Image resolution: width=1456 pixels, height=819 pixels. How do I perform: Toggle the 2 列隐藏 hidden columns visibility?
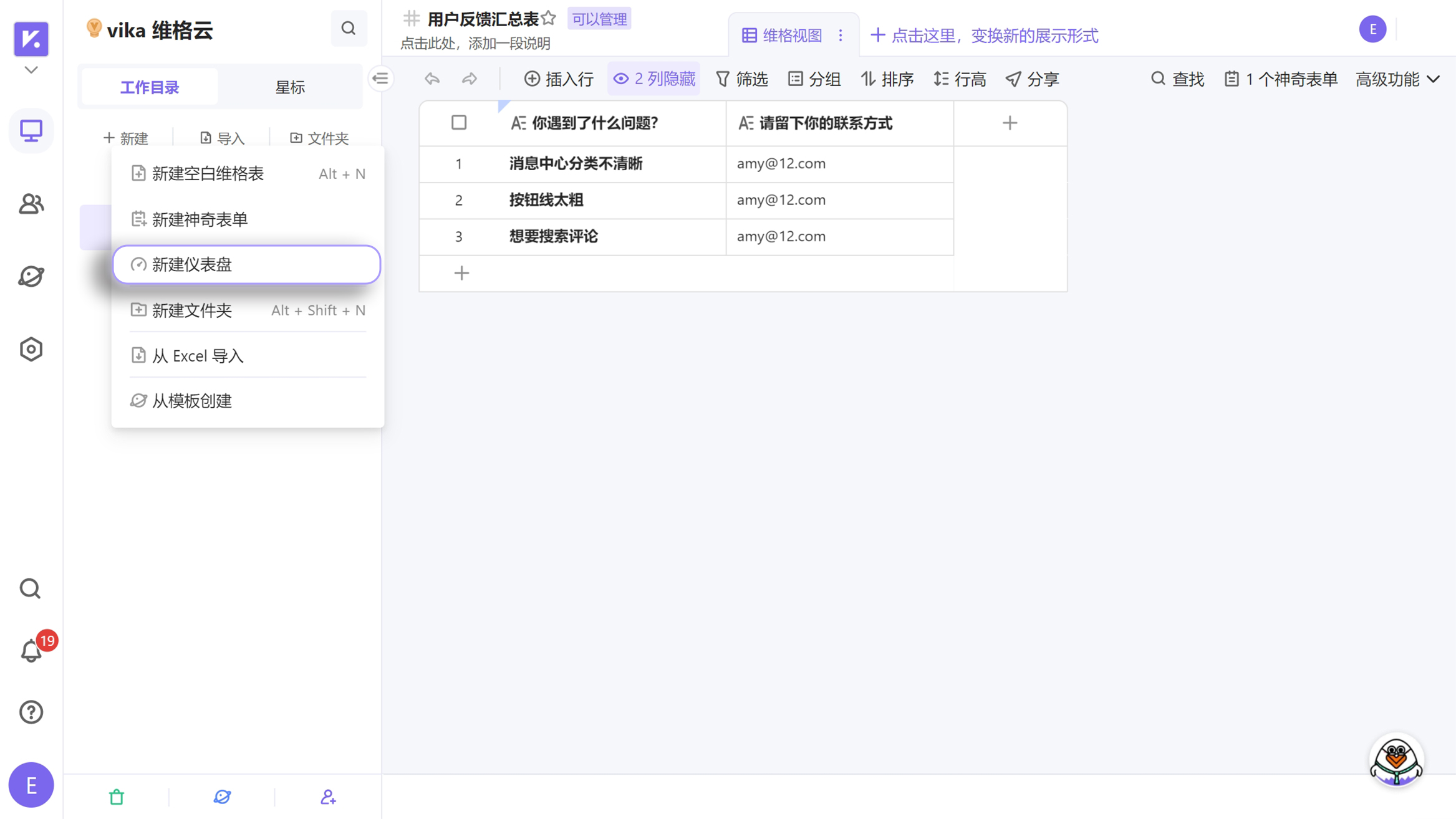[x=653, y=79]
